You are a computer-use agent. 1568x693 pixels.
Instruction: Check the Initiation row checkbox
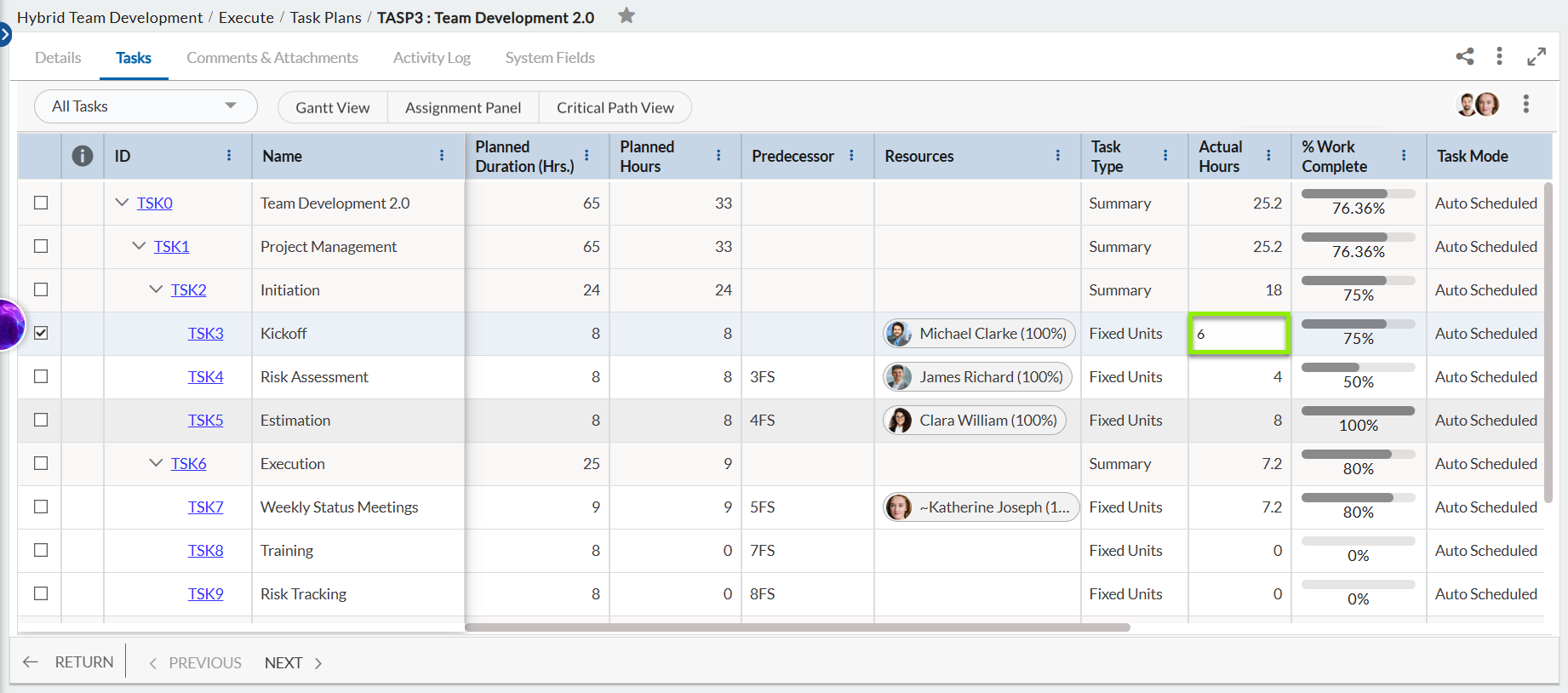click(x=41, y=289)
